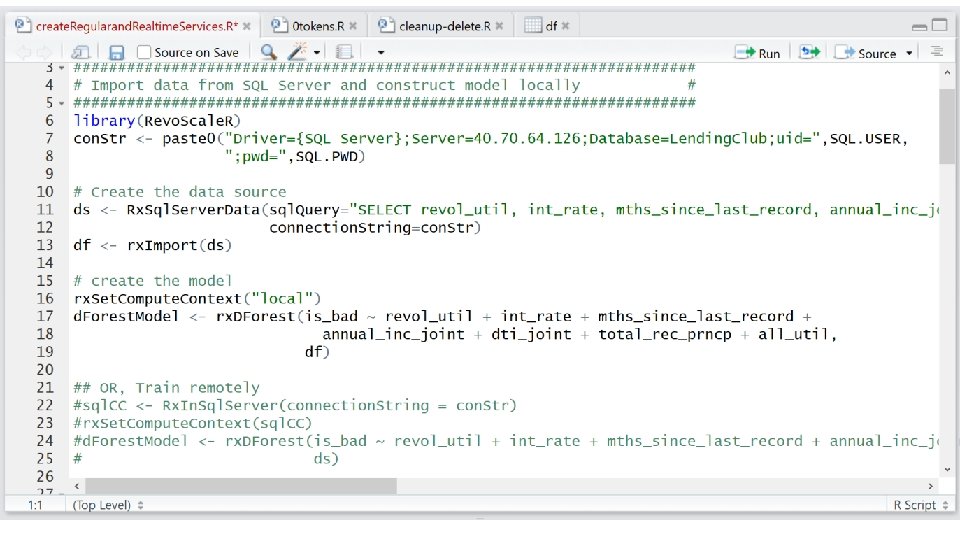
Task: Place cursor on the conStr assignment line 7
Action: coord(490,138)
